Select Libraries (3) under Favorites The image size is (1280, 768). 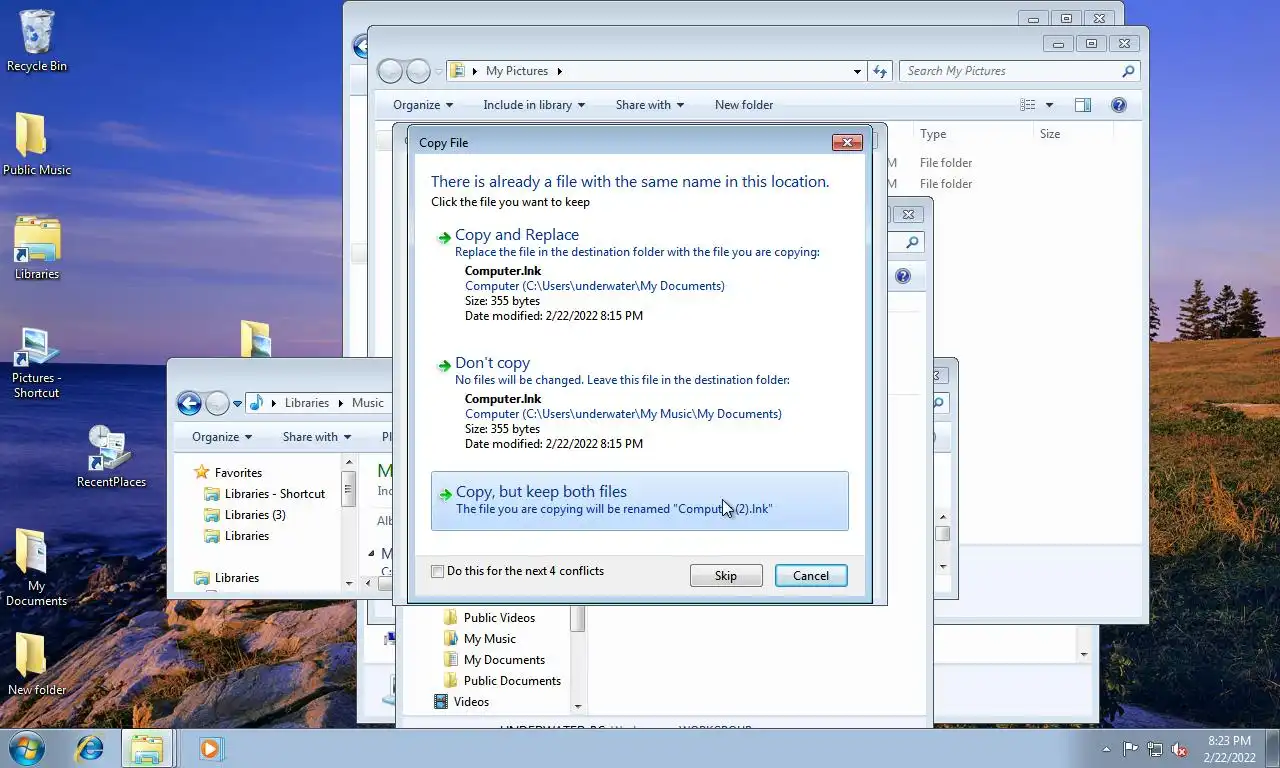tap(255, 515)
